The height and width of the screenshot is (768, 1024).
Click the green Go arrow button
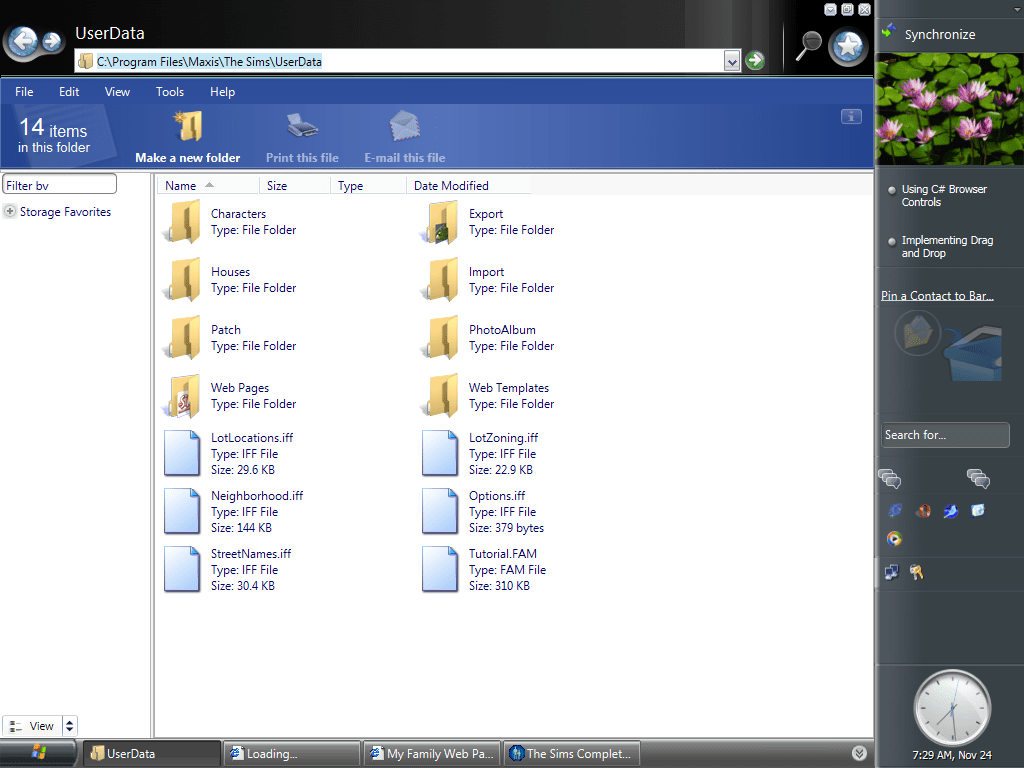tap(755, 61)
